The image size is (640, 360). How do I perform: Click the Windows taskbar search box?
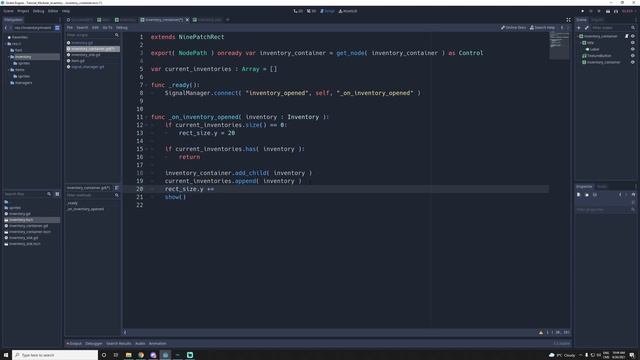click(x=55, y=355)
